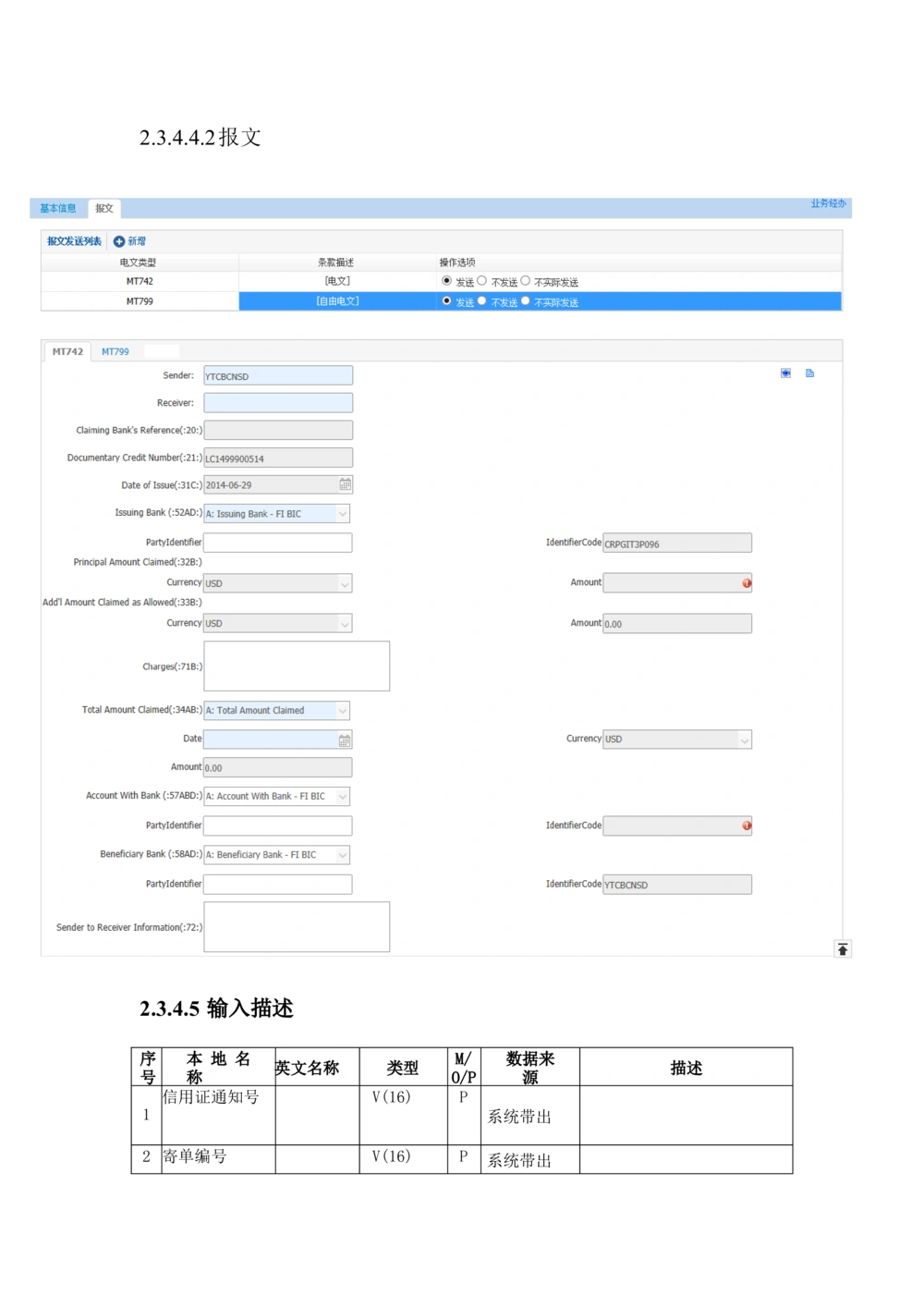924x1308 pixels.
Task: Click the back-to-top arrow icon bottom right
Action: (843, 948)
